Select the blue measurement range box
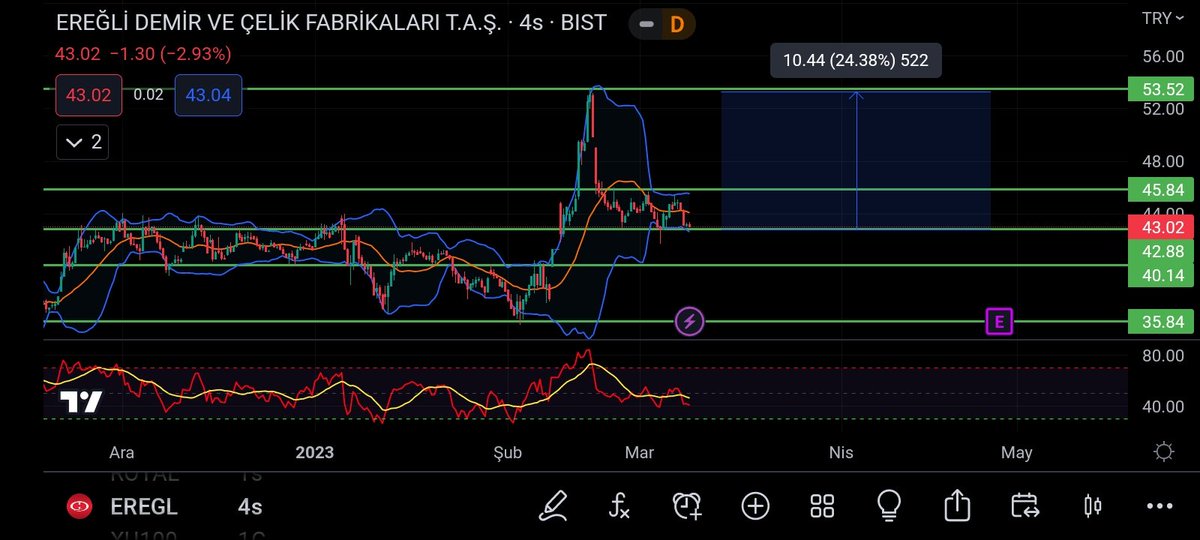The height and width of the screenshot is (540, 1200). point(855,160)
